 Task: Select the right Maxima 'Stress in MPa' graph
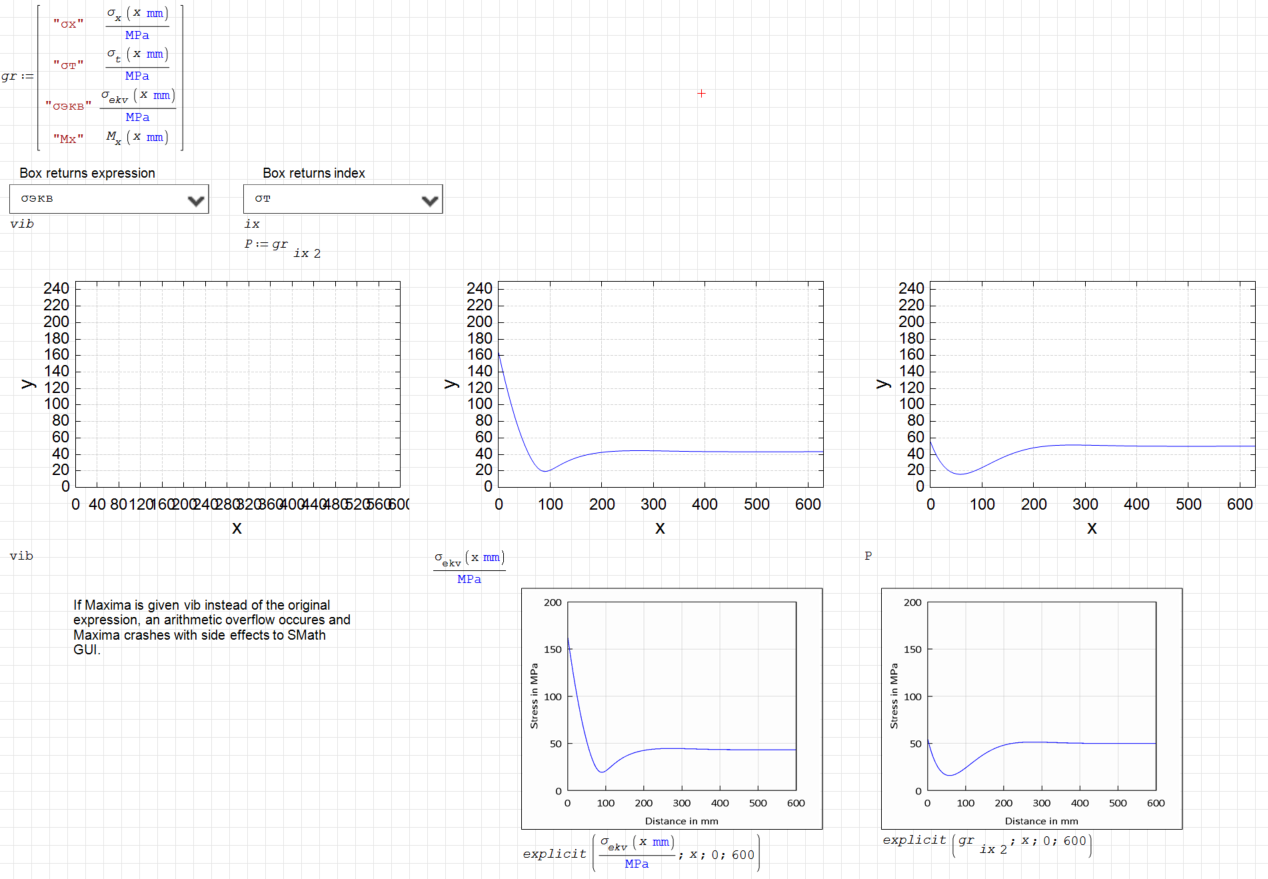[x=1031, y=708]
